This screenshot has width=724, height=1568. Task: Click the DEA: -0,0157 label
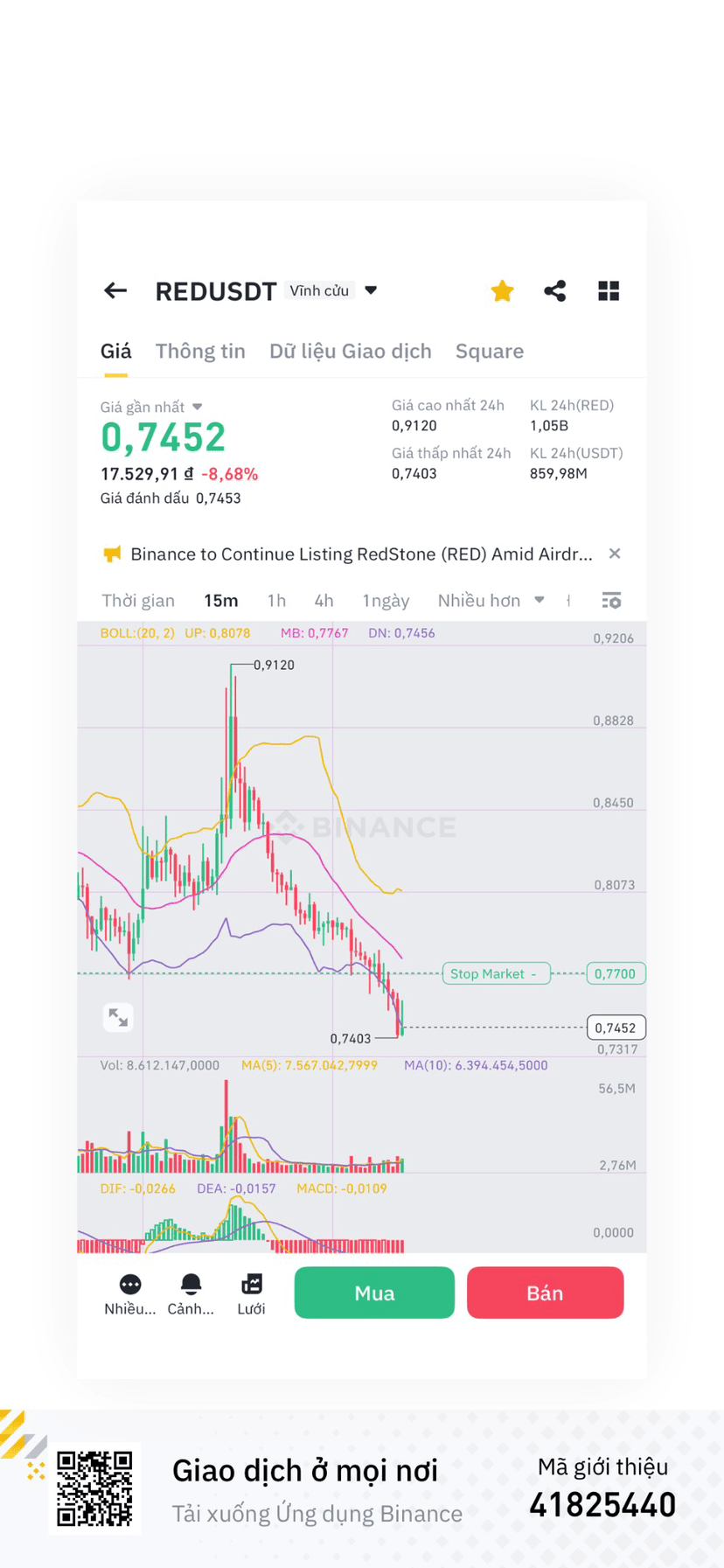point(236,1188)
